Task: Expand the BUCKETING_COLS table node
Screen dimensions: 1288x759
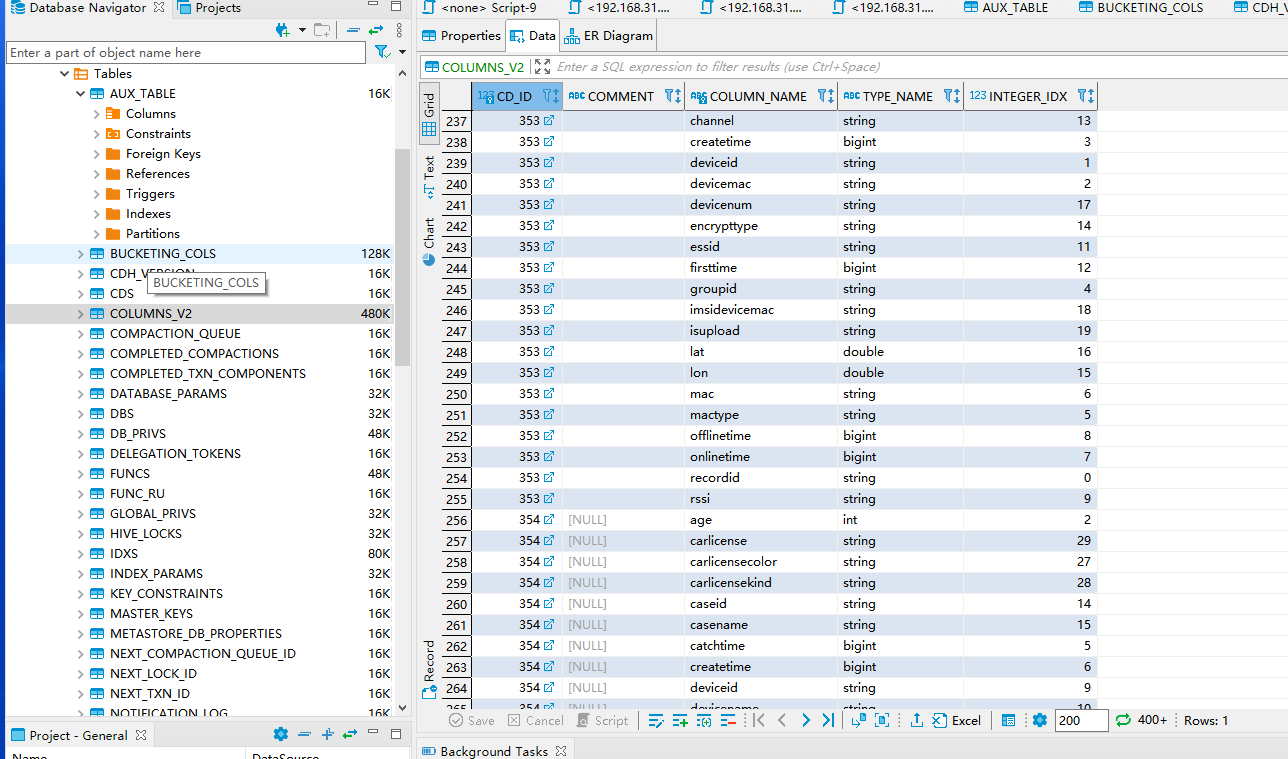Action: point(81,254)
